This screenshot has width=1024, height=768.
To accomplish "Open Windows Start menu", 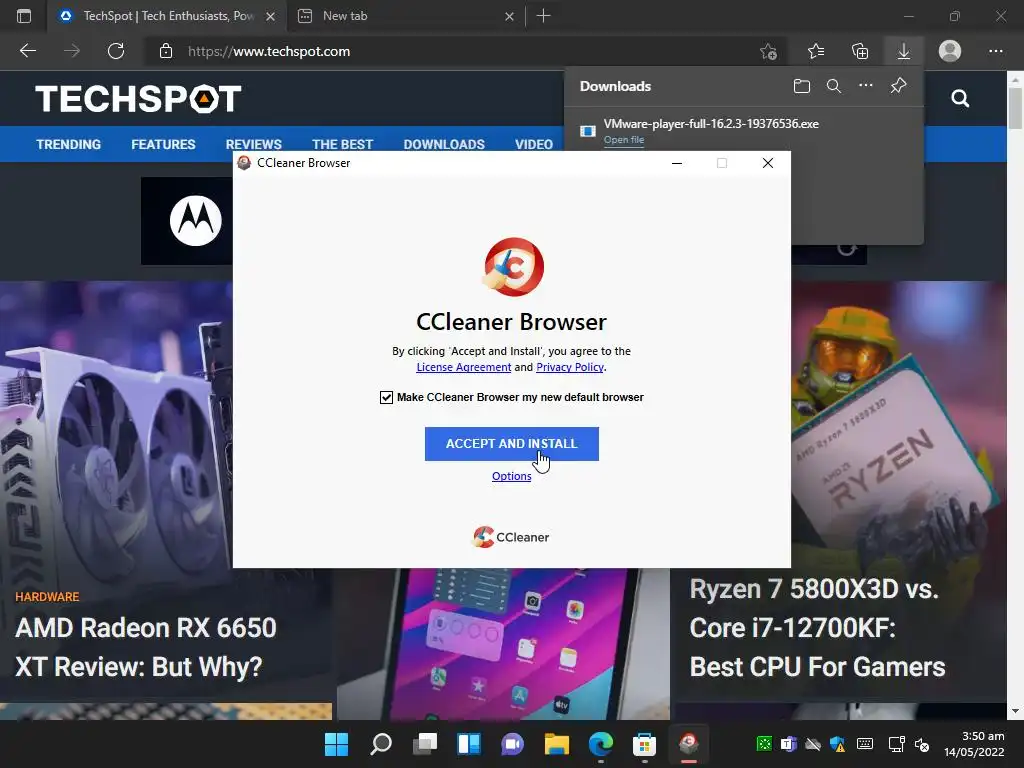I will tap(336, 743).
